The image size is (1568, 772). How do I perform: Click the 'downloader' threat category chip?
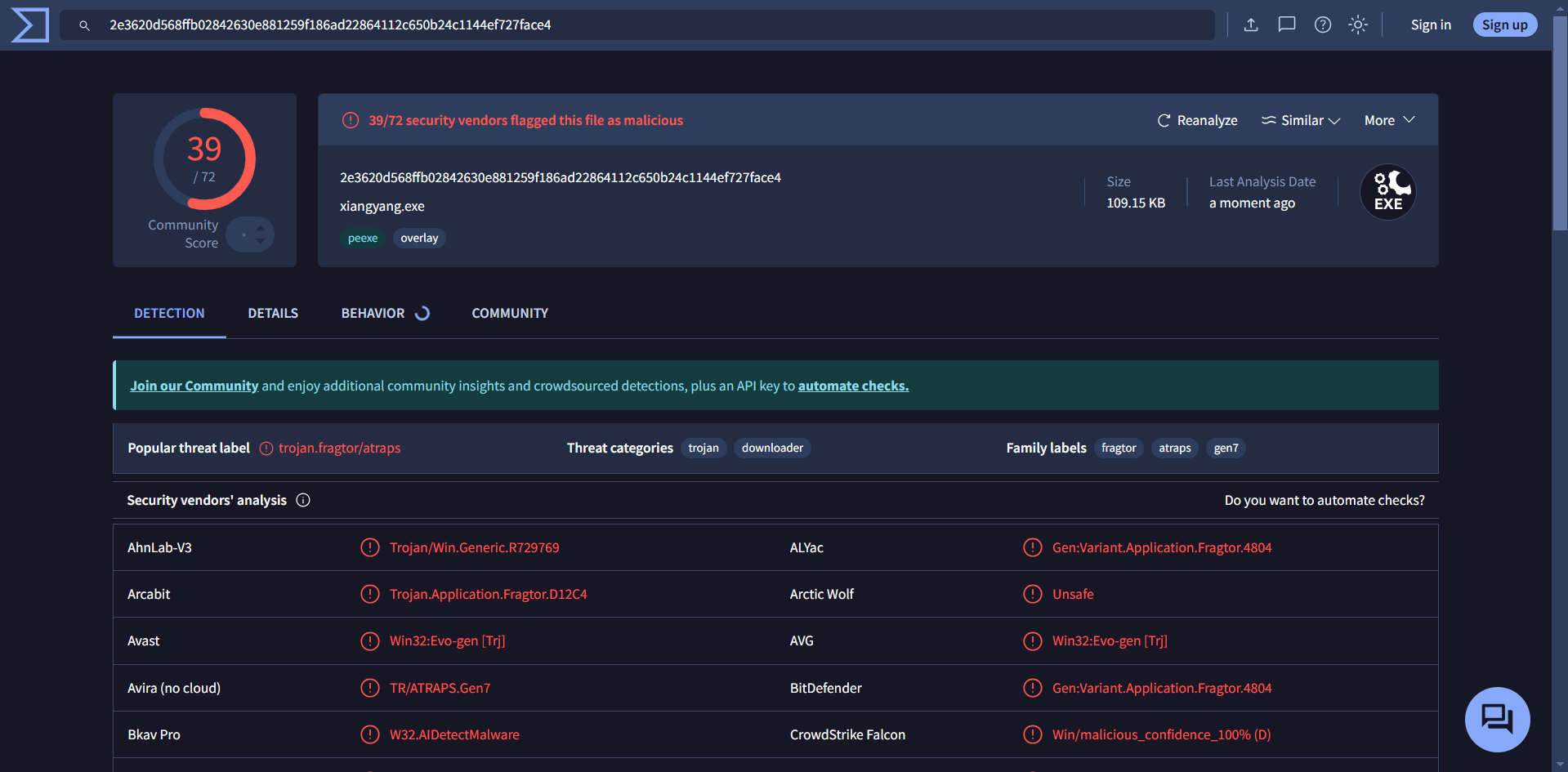coord(772,448)
